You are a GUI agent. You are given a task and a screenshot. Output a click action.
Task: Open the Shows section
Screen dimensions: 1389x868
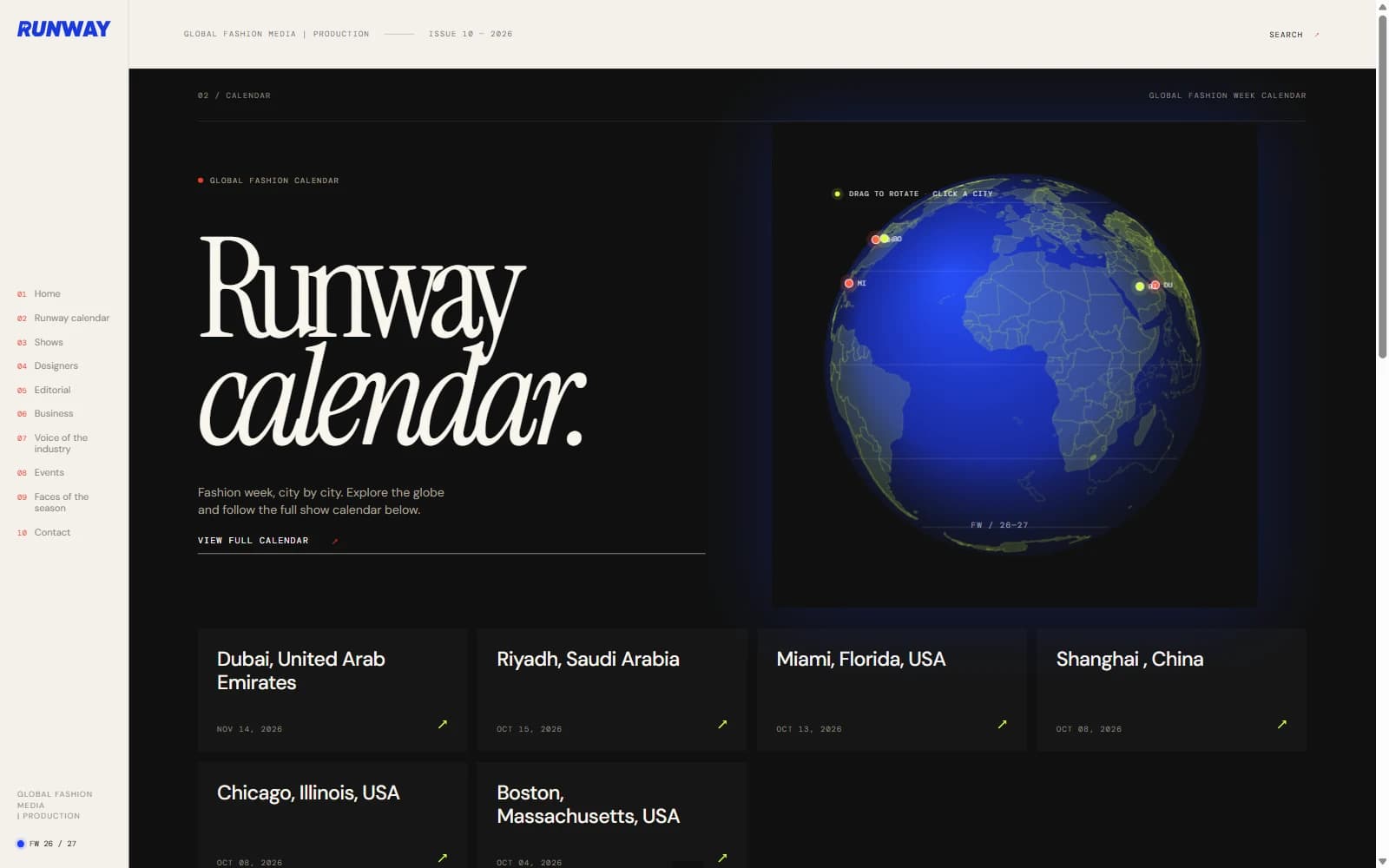pyautogui.click(x=49, y=342)
